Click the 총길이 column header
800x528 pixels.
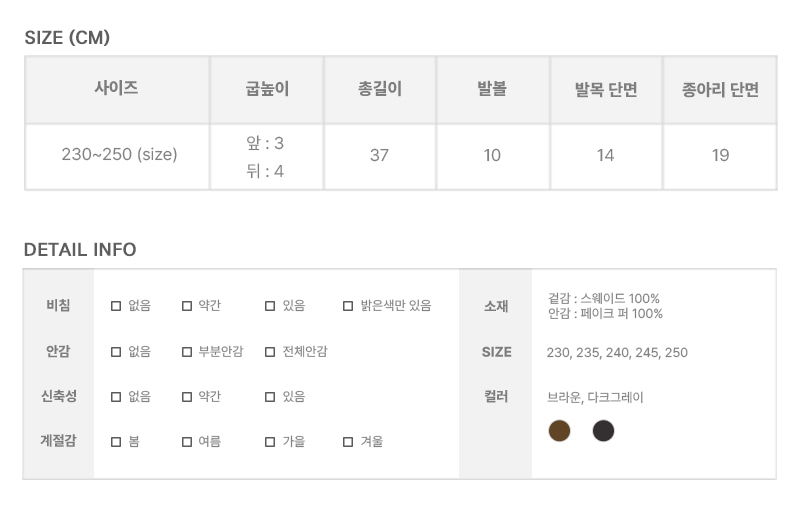click(x=379, y=89)
